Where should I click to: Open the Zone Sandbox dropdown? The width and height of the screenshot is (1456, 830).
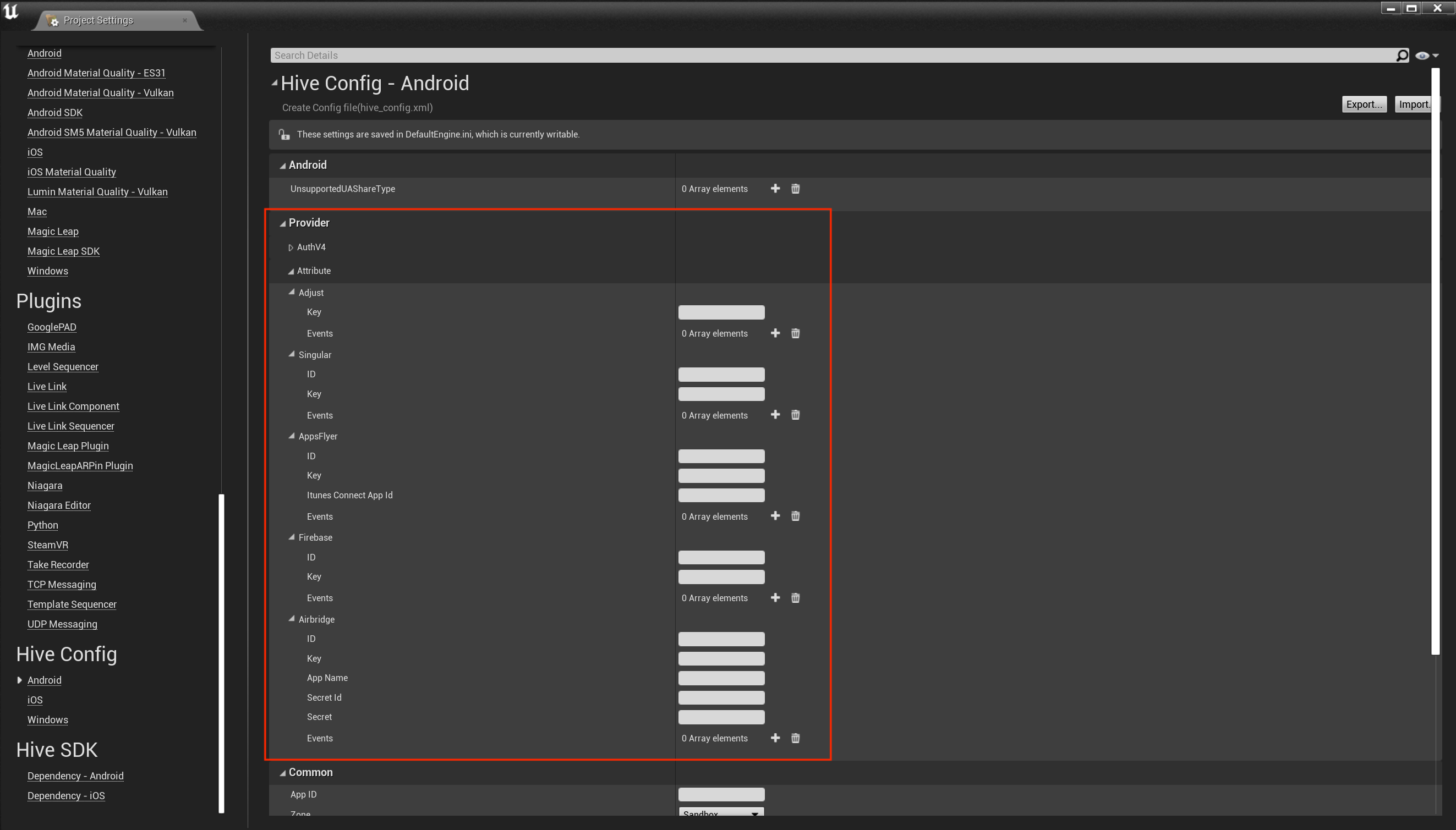pyautogui.click(x=721, y=813)
